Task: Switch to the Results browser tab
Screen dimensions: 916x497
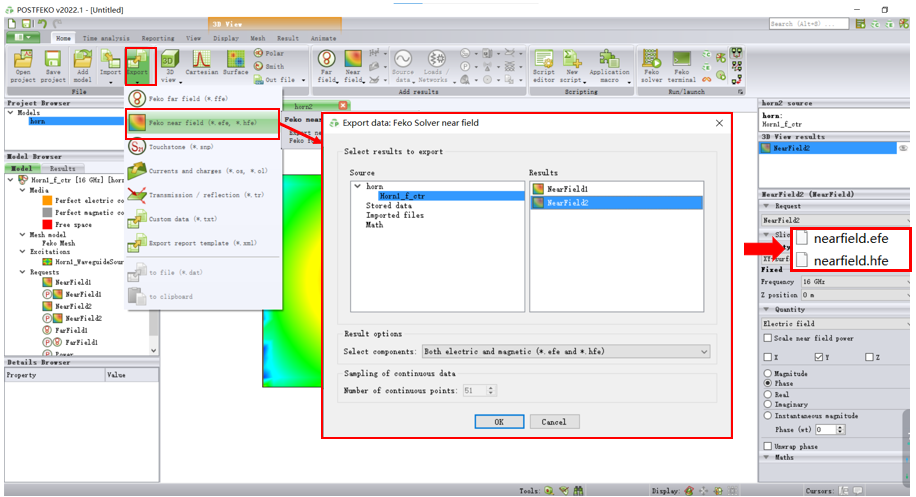Action: (x=63, y=168)
